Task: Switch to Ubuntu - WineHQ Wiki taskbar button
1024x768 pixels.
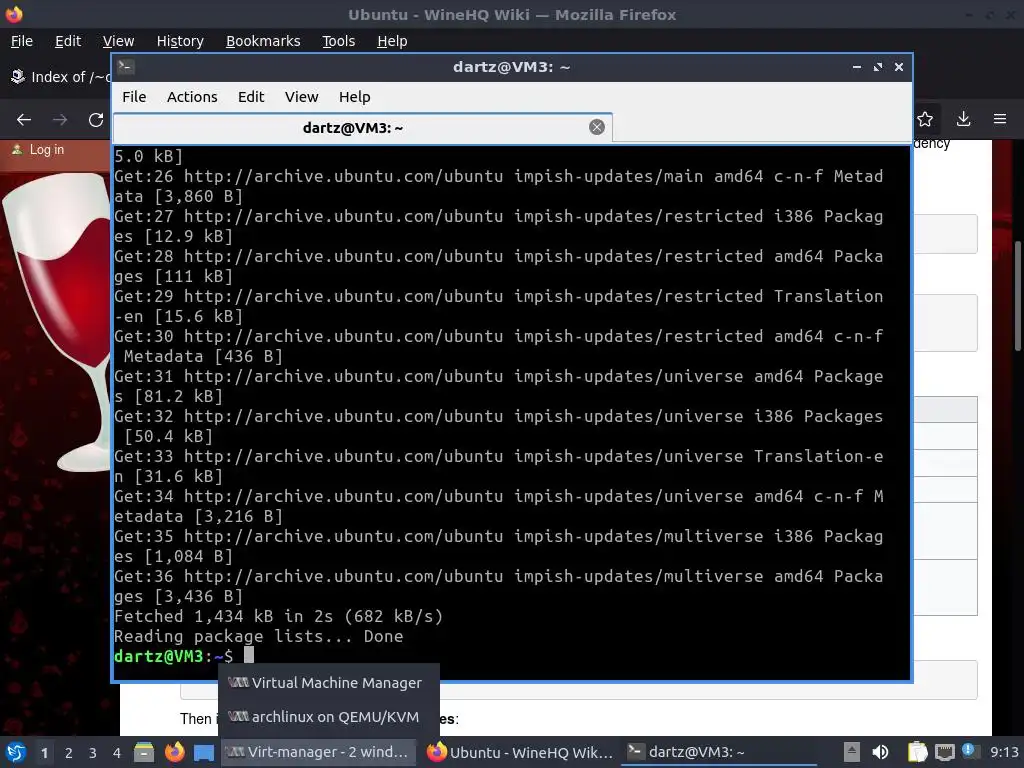Action: (520, 752)
